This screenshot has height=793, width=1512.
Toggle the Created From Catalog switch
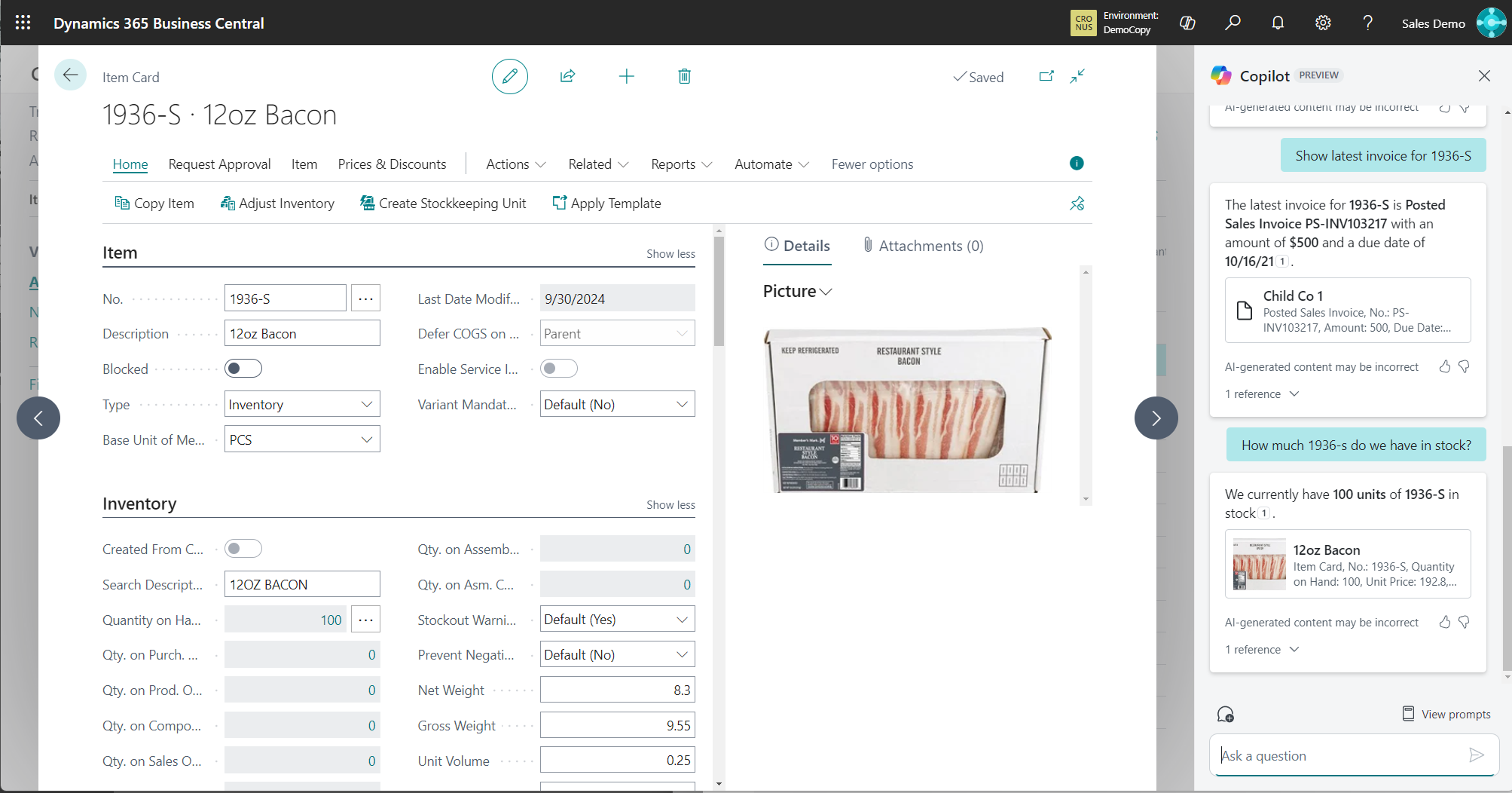click(243, 549)
